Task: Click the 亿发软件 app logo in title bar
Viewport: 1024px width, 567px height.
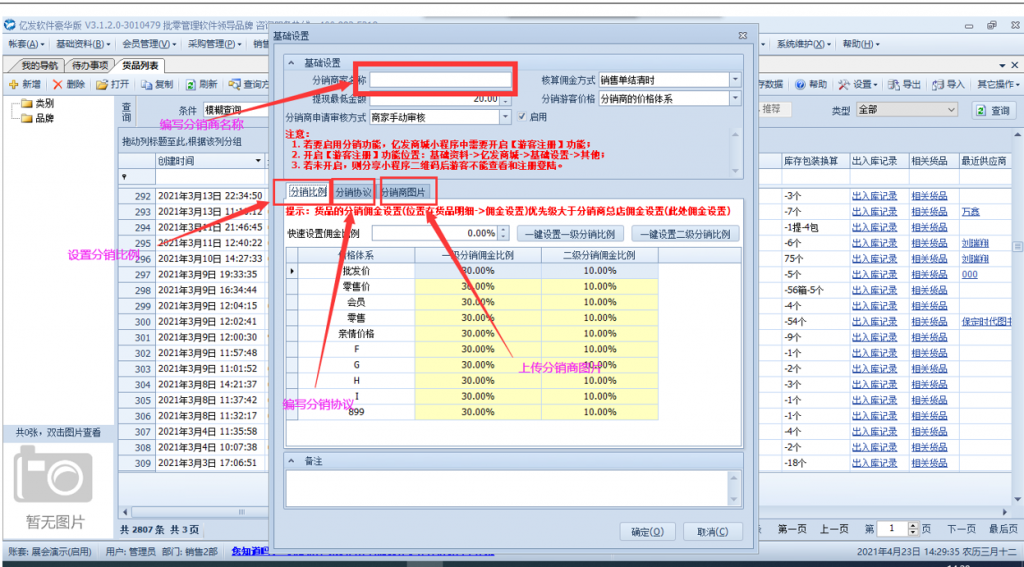Action: pyautogui.click(x=10, y=25)
